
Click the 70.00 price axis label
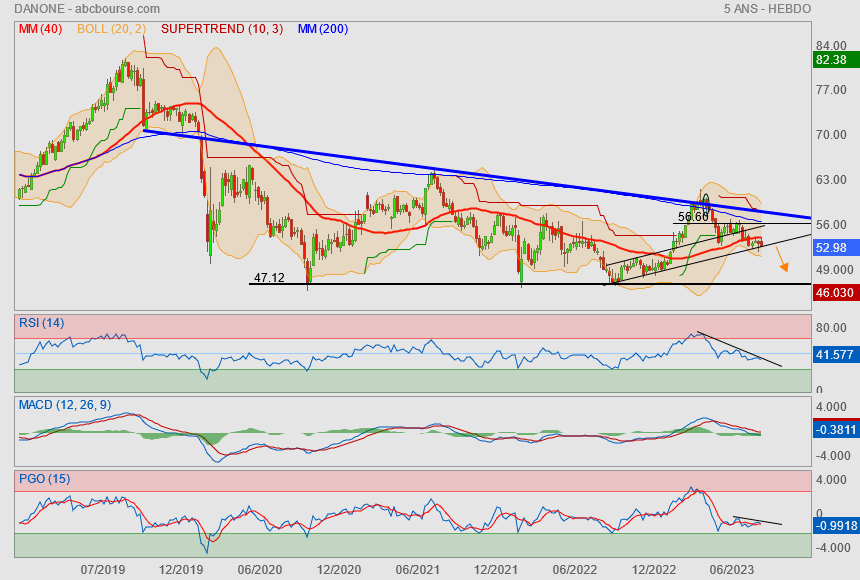[x=831, y=135]
